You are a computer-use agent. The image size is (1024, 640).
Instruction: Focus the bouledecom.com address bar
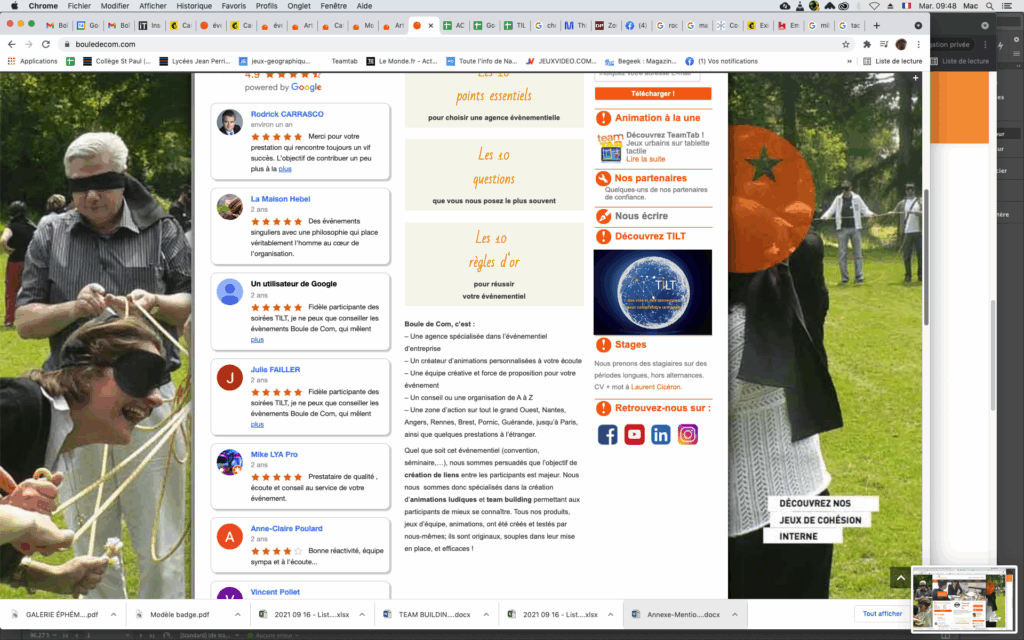pyautogui.click(x=451, y=44)
